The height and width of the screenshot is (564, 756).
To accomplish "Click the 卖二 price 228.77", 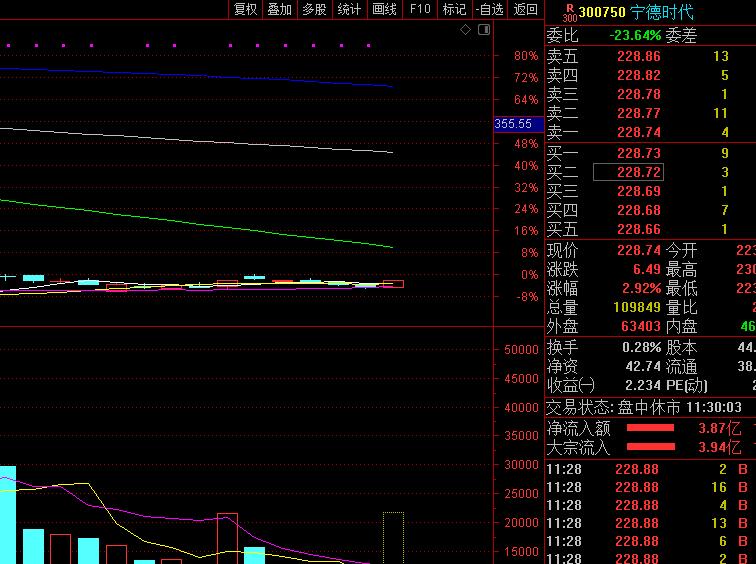I will click(638, 113).
